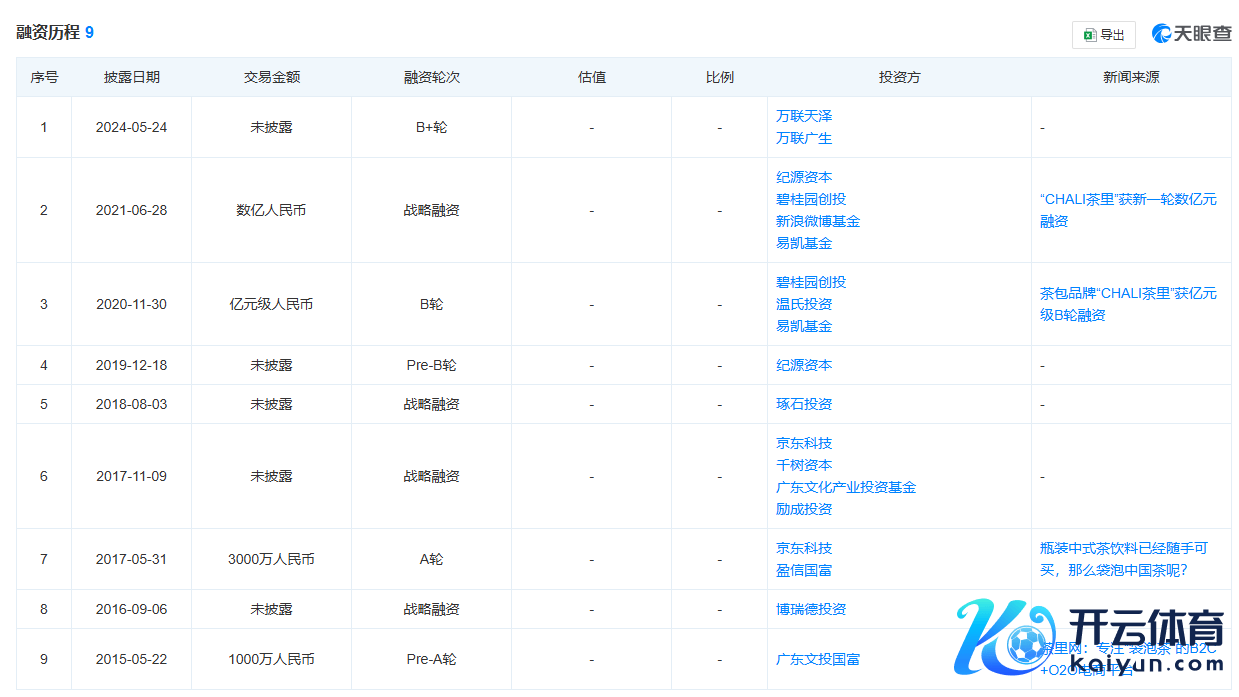The height and width of the screenshot is (697, 1239).
Task: Select the 融资轮次 column header
Action: coord(431,77)
